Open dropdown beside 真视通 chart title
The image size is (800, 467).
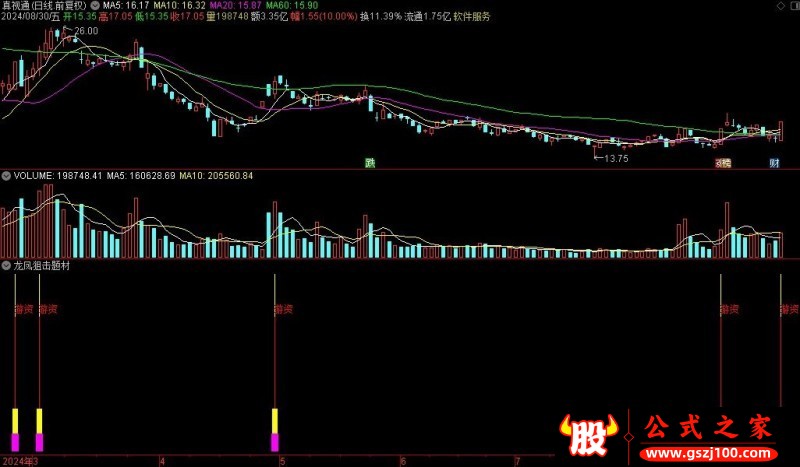(95, 6)
